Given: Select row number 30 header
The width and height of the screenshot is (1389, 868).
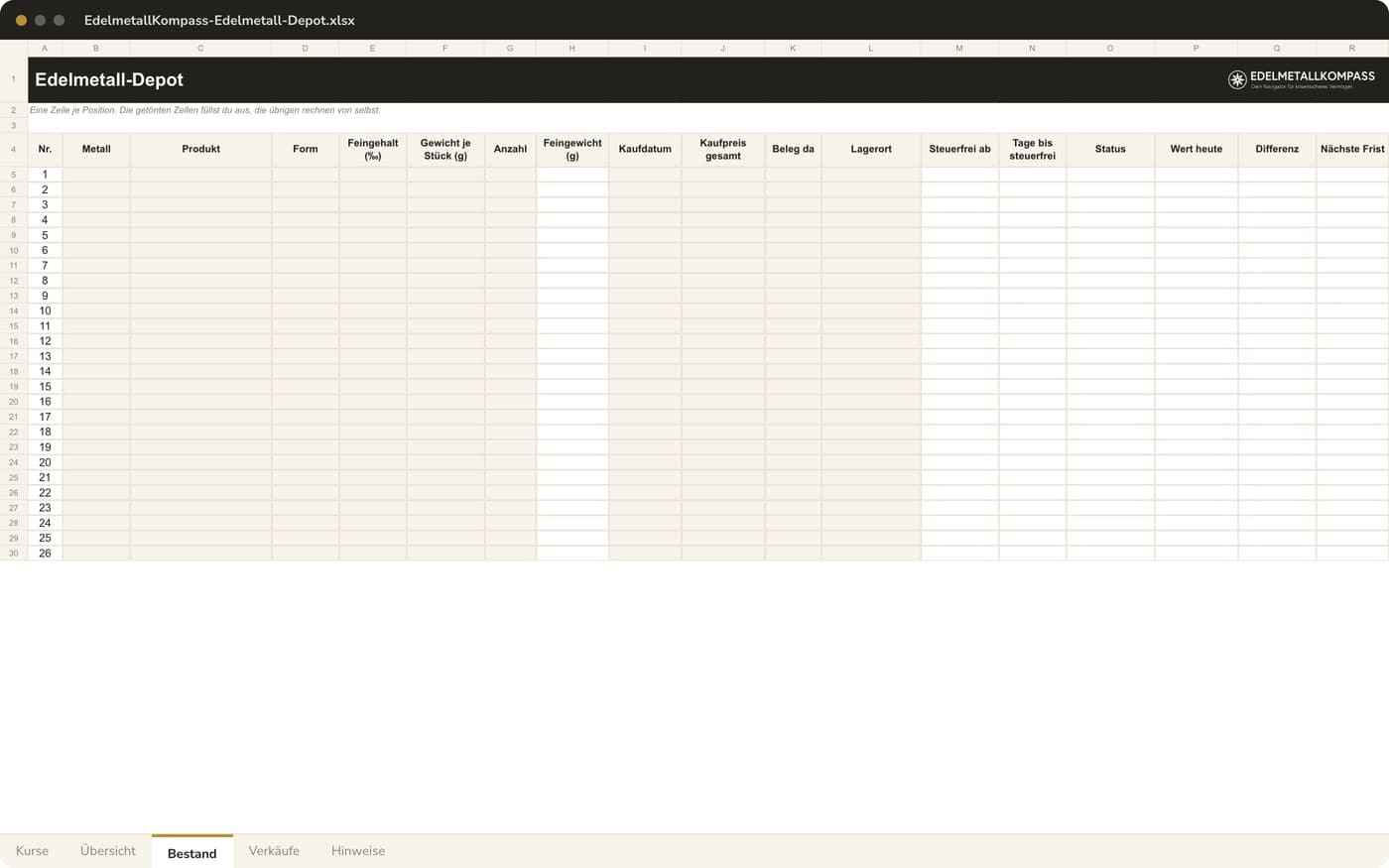Looking at the screenshot, I should click(x=14, y=554).
